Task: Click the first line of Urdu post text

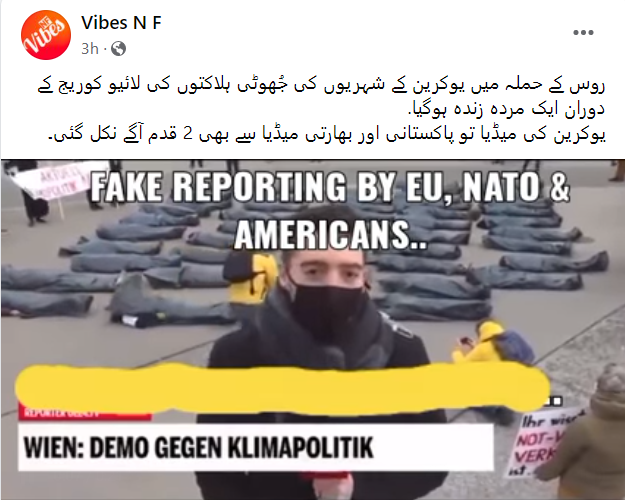Action: coord(321,86)
